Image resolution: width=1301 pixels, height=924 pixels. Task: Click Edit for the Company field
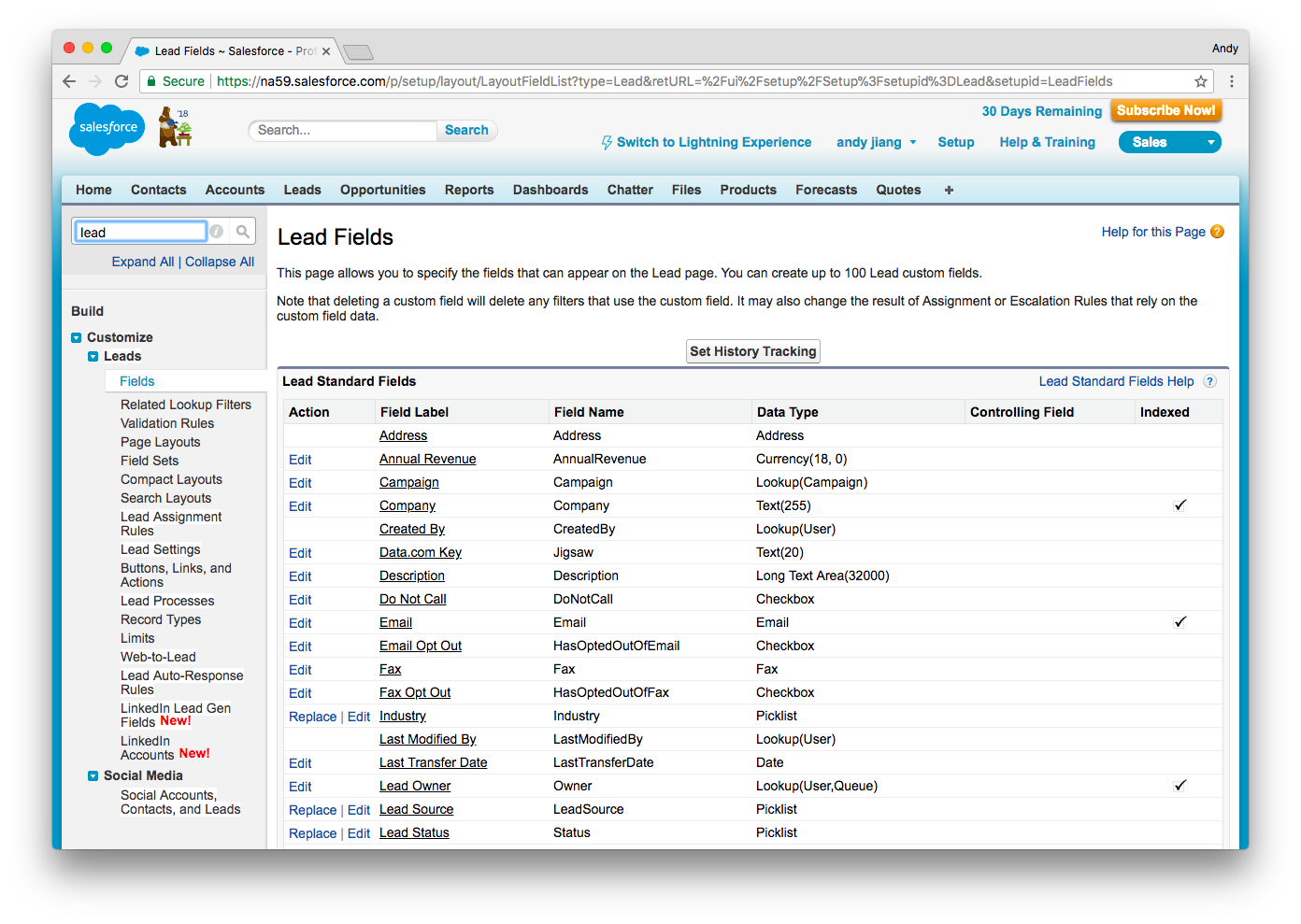(300, 506)
